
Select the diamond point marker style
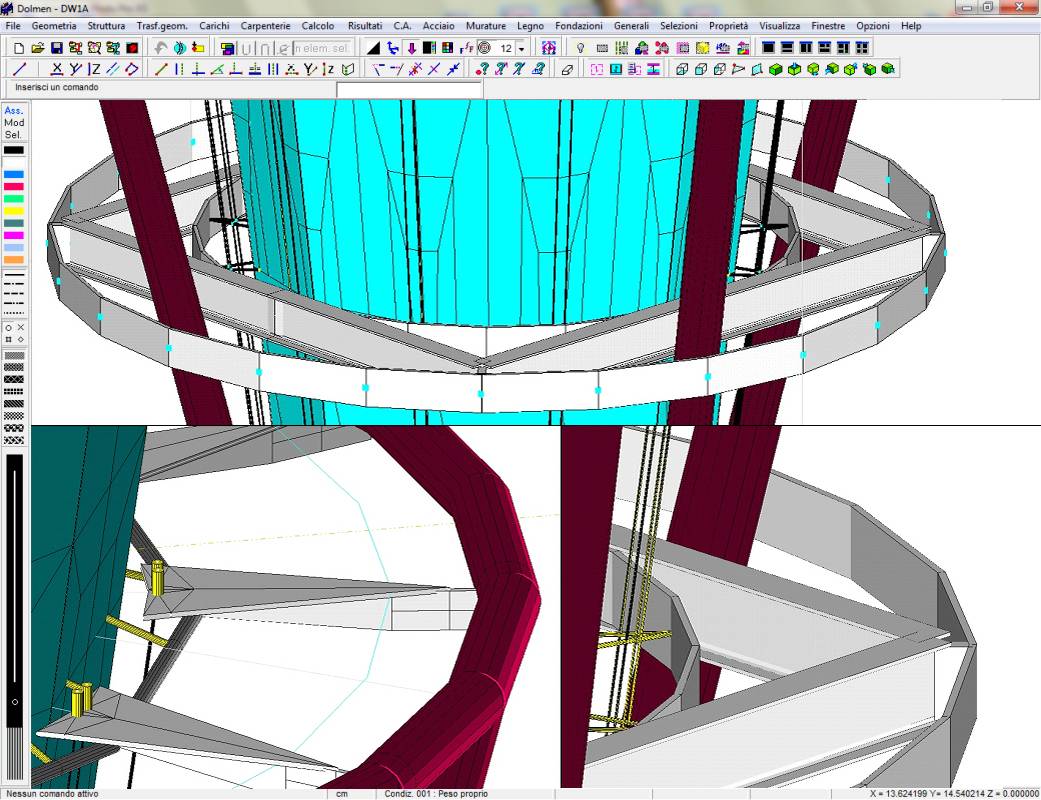pos(21,340)
